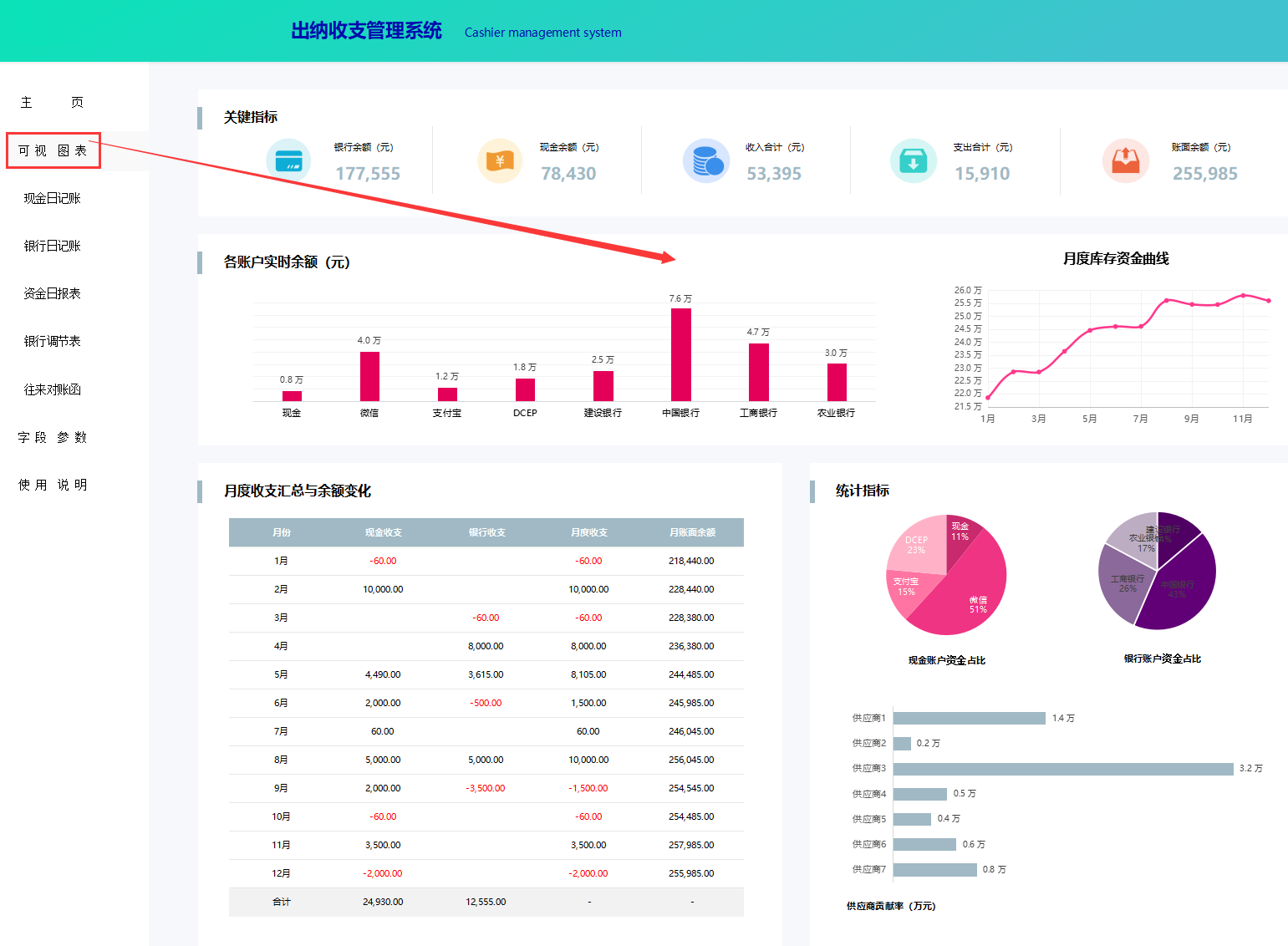Open 往来对账函 in sidebar
1288x946 pixels.
tap(53, 389)
